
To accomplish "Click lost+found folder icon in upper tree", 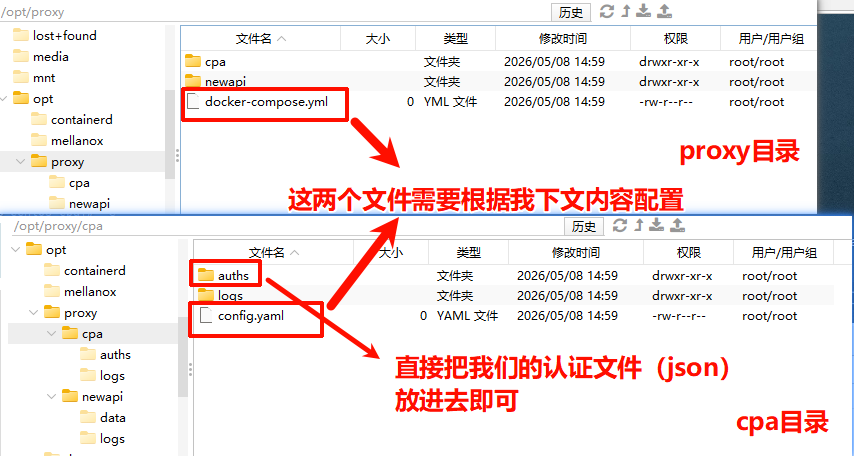I will pos(21,35).
